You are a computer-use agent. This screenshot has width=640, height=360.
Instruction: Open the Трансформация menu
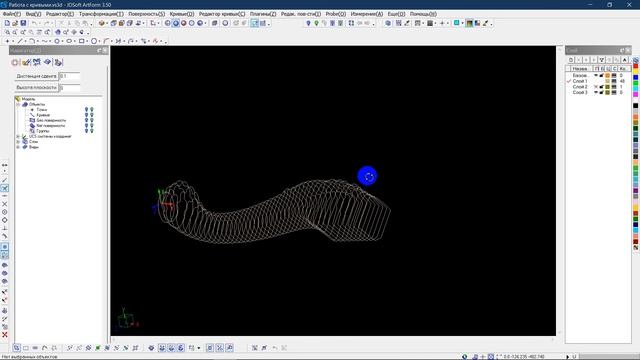(101, 14)
